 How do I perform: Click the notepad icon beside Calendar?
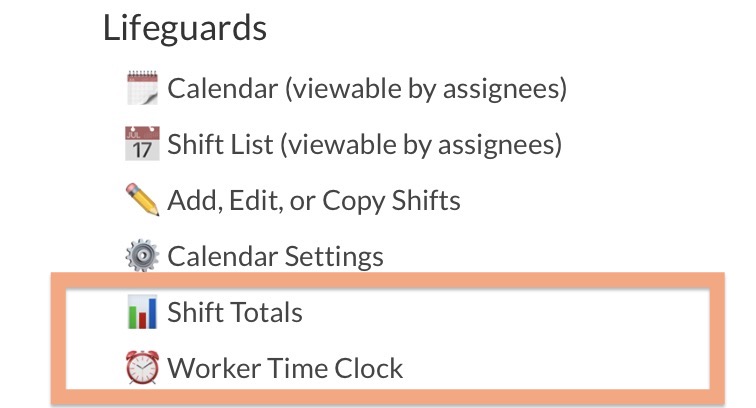coord(144,88)
